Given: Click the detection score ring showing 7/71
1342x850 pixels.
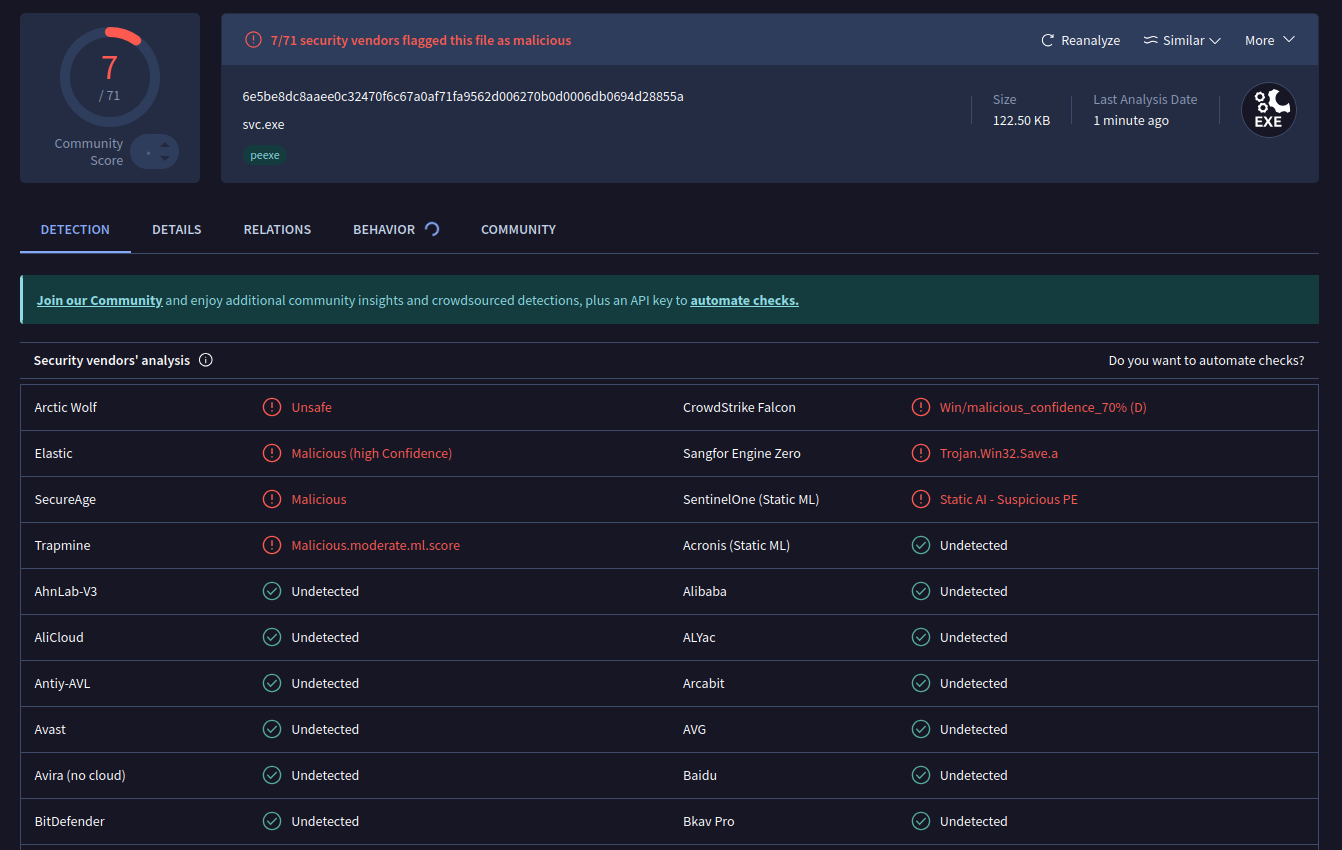Looking at the screenshot, I should (x=109, y=77).
